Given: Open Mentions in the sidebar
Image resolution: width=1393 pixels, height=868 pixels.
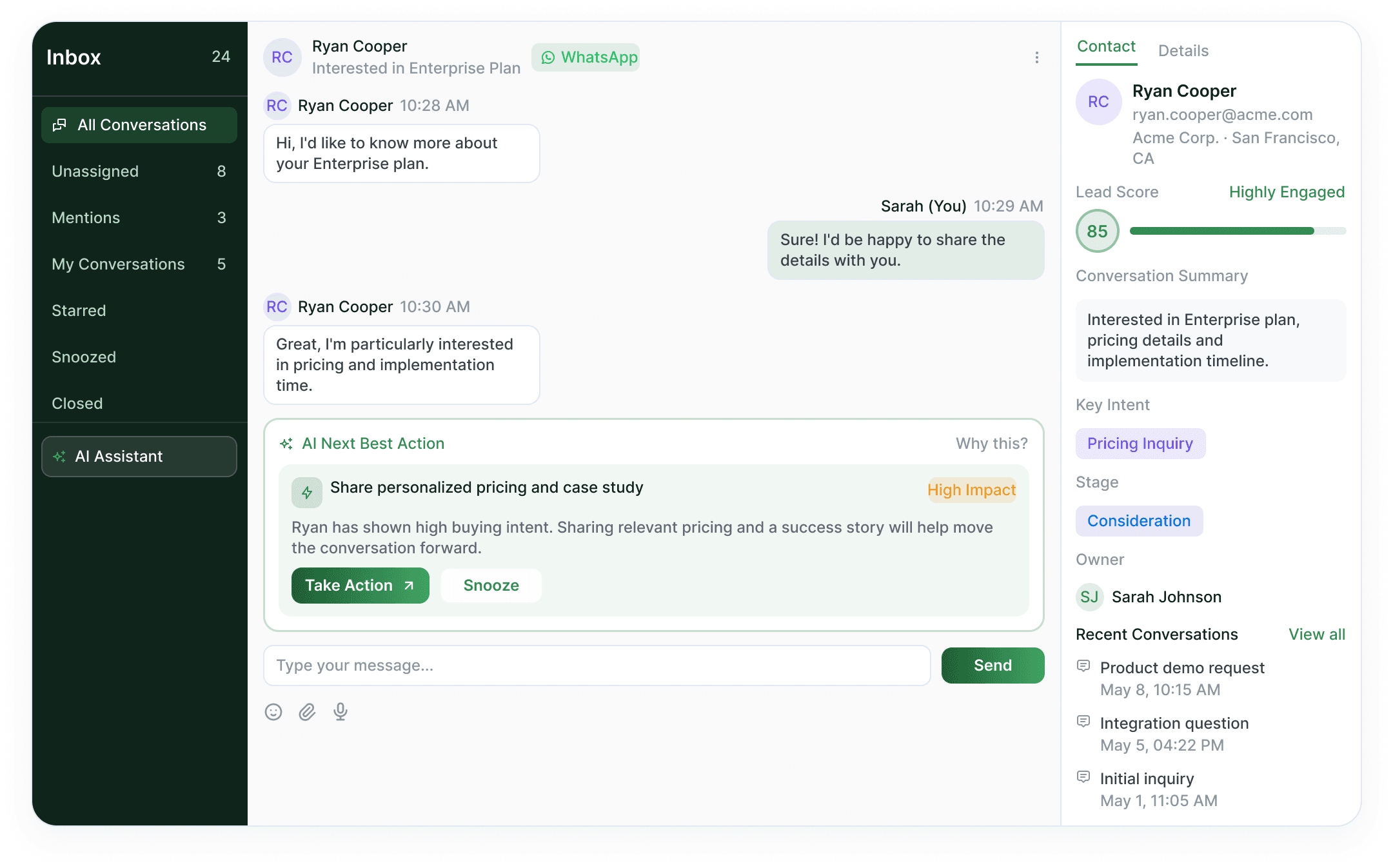Looking at the screenshot, I should pyautogui.click(x=139, y=218).
